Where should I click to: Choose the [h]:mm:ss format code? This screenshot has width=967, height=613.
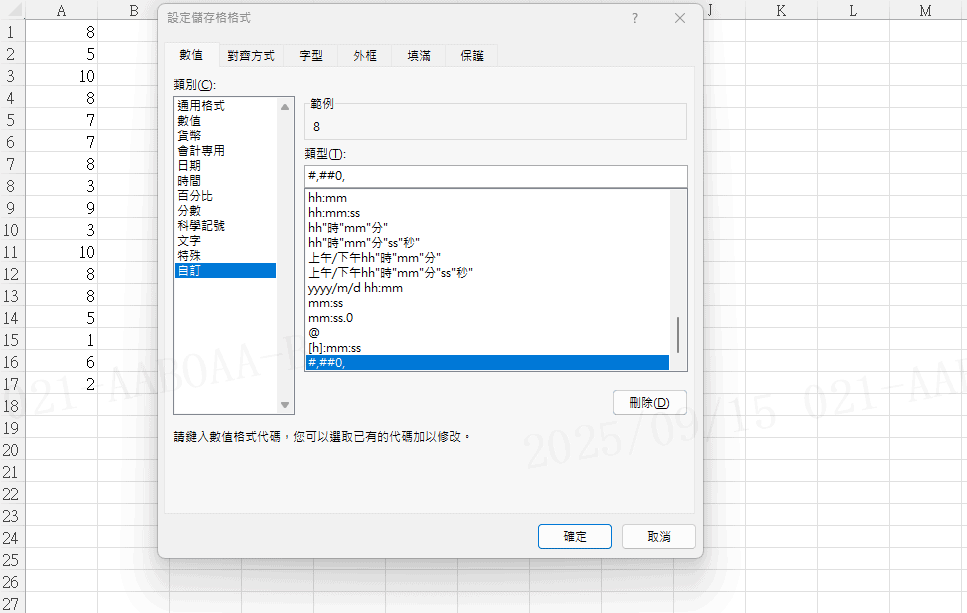pos(335,348)
